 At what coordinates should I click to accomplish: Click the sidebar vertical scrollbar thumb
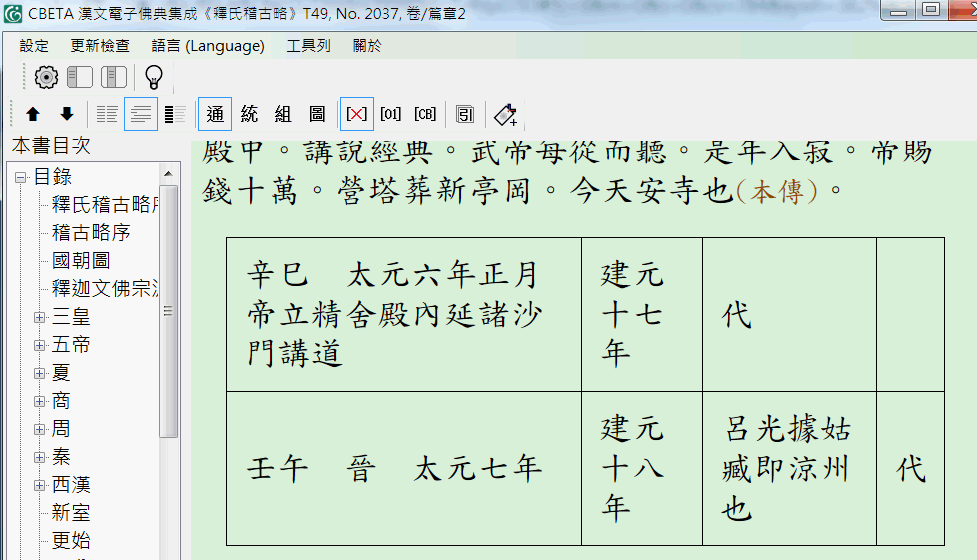tap(169, 310)
